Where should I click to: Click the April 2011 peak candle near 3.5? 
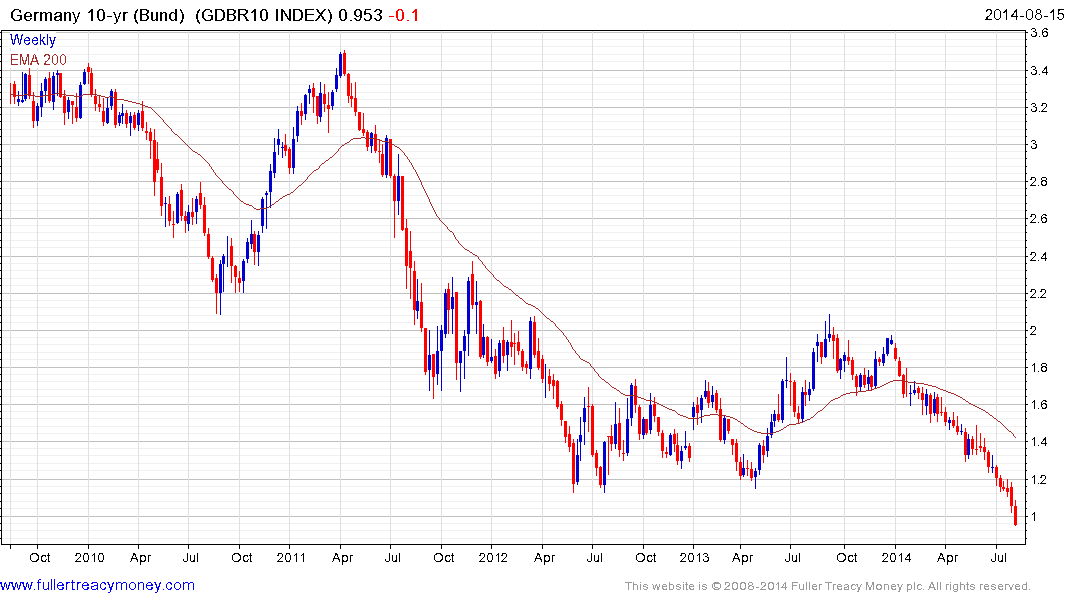(344, 64)
